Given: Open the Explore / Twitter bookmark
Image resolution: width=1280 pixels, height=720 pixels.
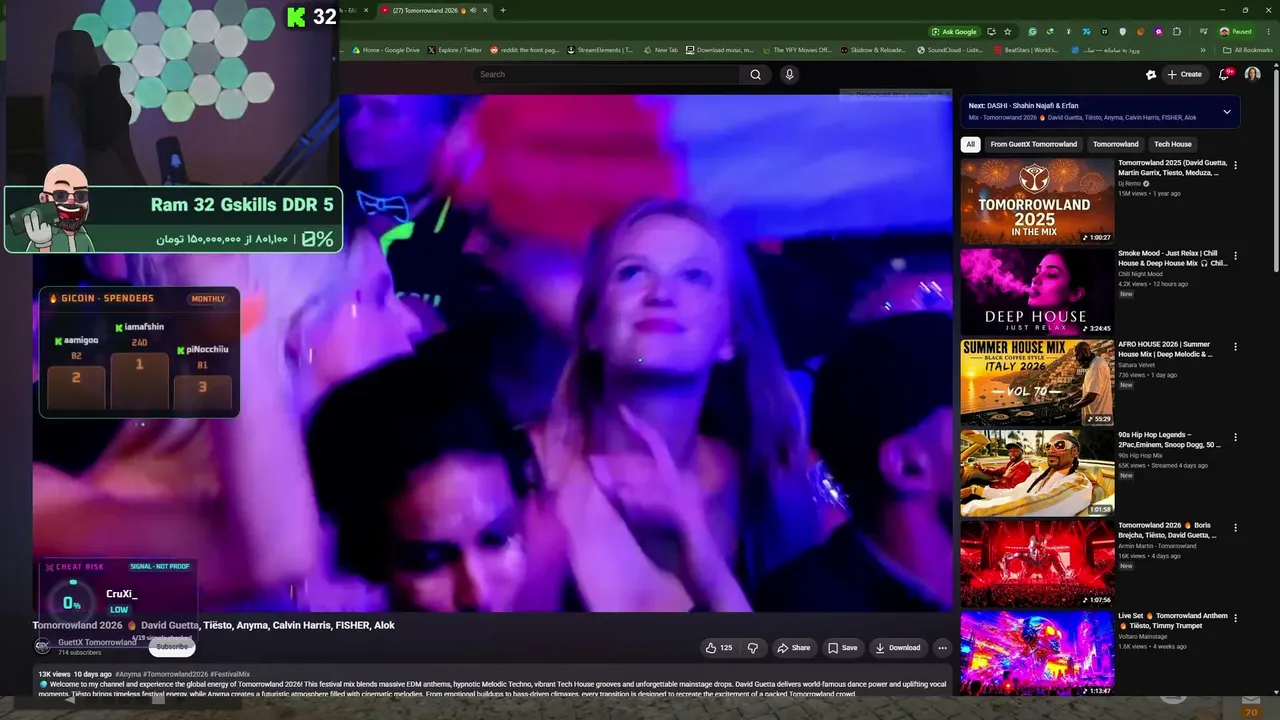Looking at the screenshot, I should click(x=454, y=50).
